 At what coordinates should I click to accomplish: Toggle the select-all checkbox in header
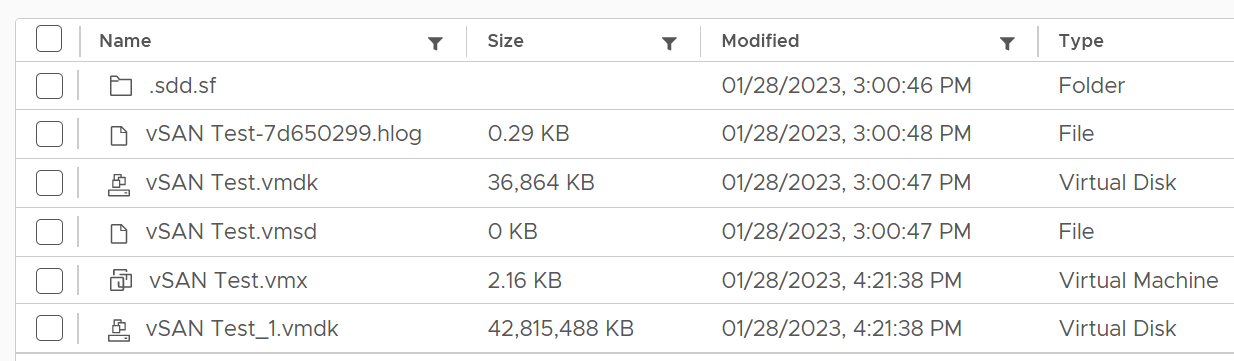pyautogui.click(x=49, y=40)
